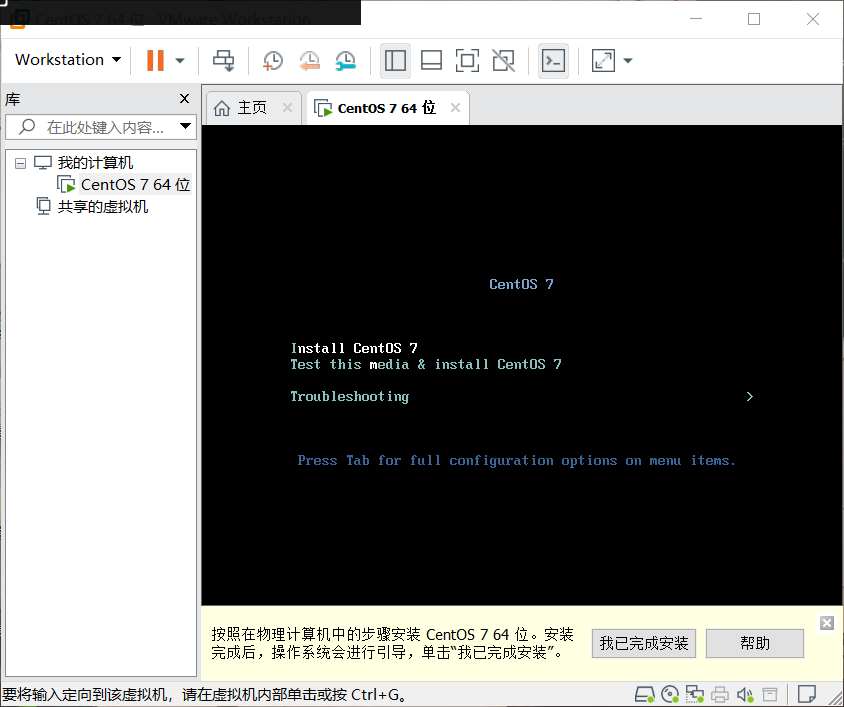844x707 pixels.
Task: Toggle the console view button
Action: tap(553, 60)
